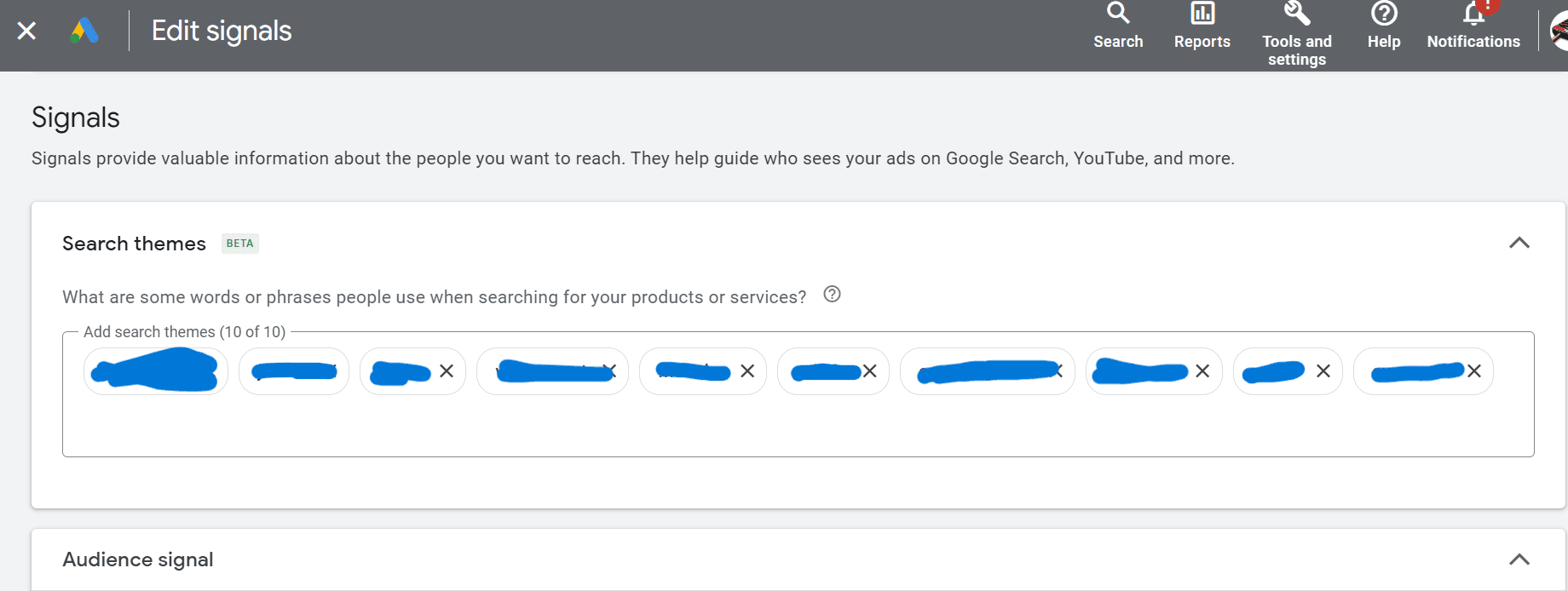
Task: Open the Help menu
Action: click(x=1384, y=26)
